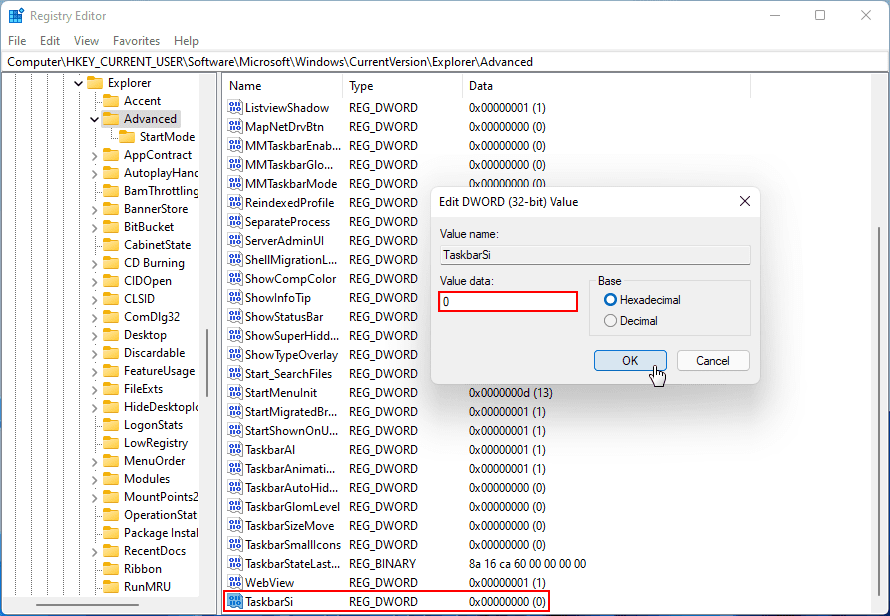Expand the FeatureUsage key
The height and width of the screenshot is (616, 890).
click(94, 371)
